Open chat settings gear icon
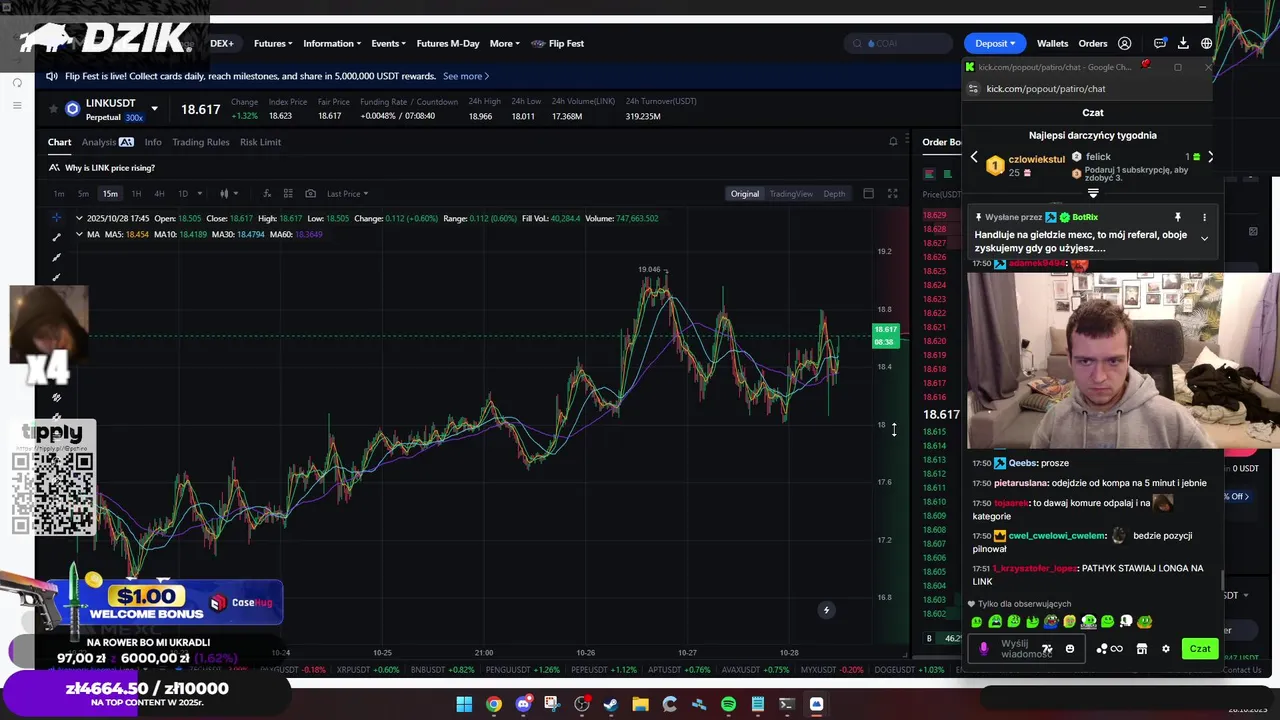Image resolution: width=1280 pixels, height=720 pixels. tap(1165, 649)
